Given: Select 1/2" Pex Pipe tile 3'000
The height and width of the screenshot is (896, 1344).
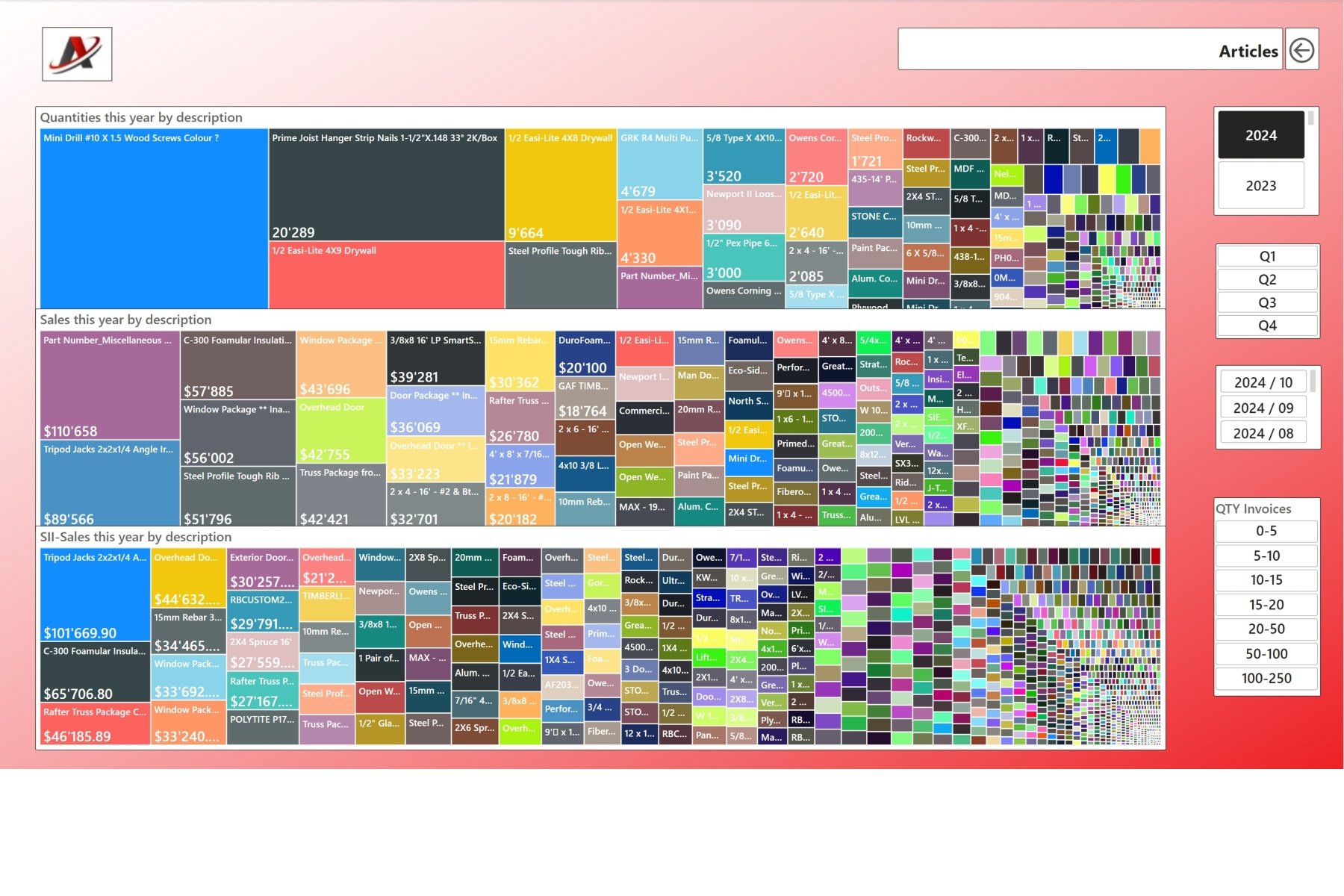Looking at the screenshot, I should click(x=744, y=258).
